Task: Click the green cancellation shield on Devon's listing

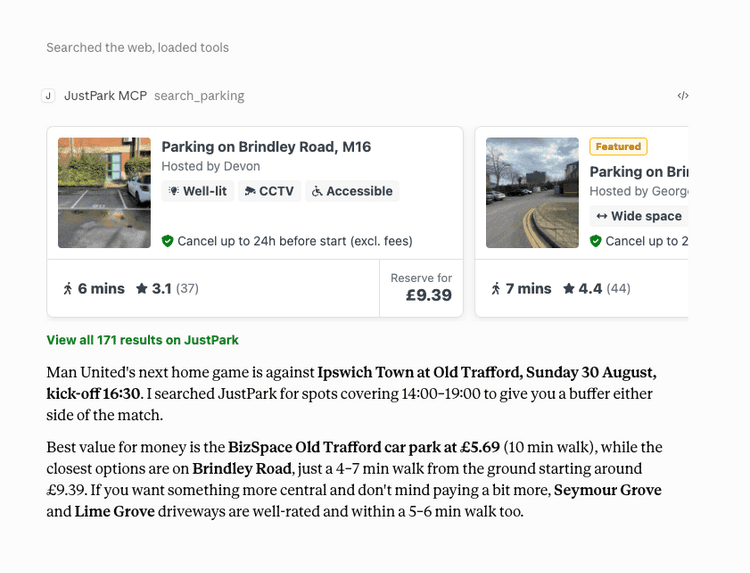Action: [x=167, y=241]
